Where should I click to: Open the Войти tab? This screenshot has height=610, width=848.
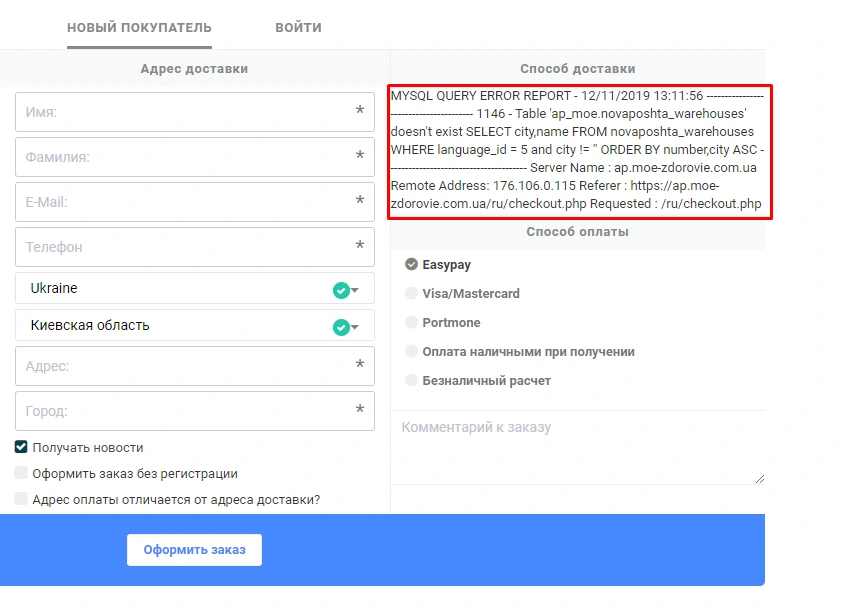298,28
